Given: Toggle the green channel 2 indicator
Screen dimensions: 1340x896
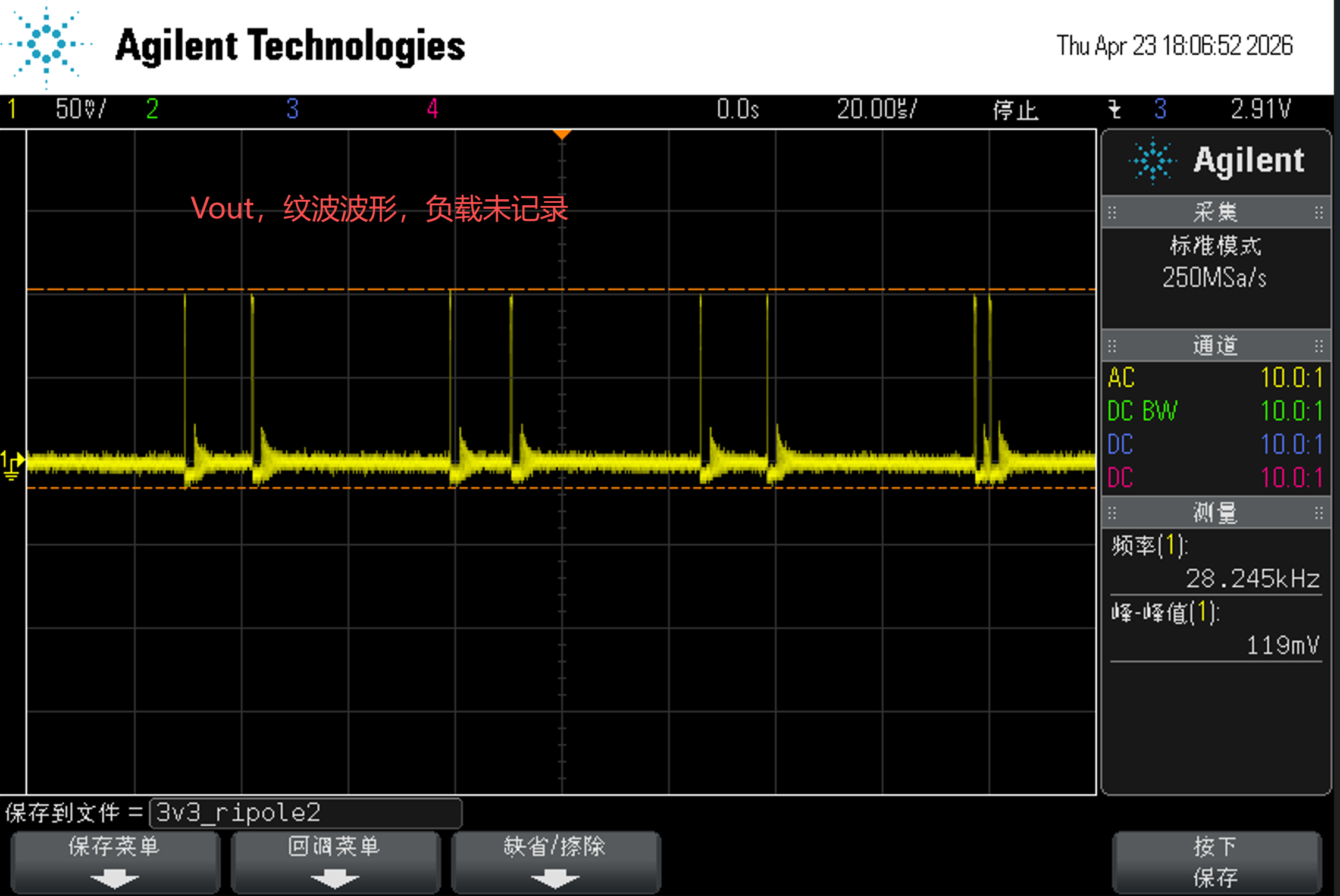Looking at the screenshot, I should 152,109.
